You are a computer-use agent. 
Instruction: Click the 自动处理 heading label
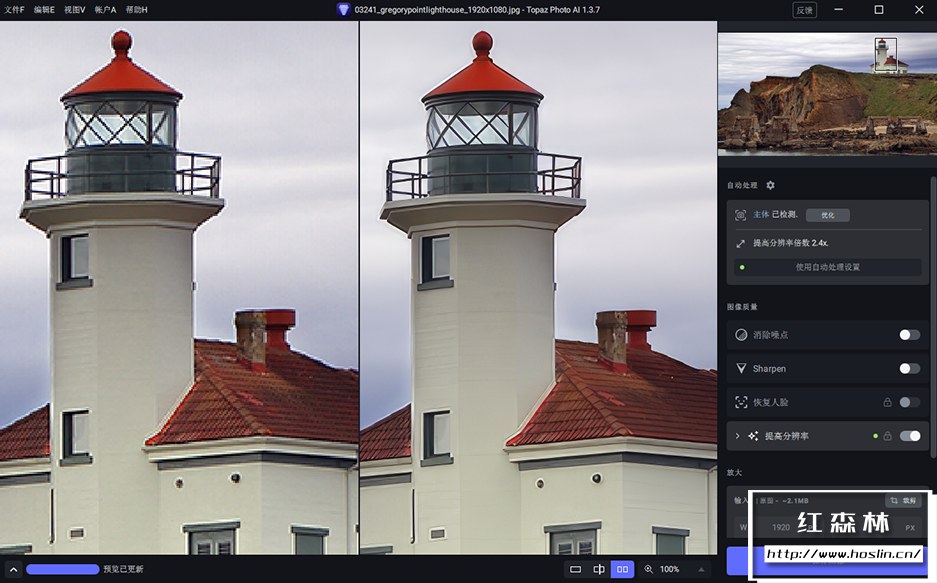click(742, 185)
